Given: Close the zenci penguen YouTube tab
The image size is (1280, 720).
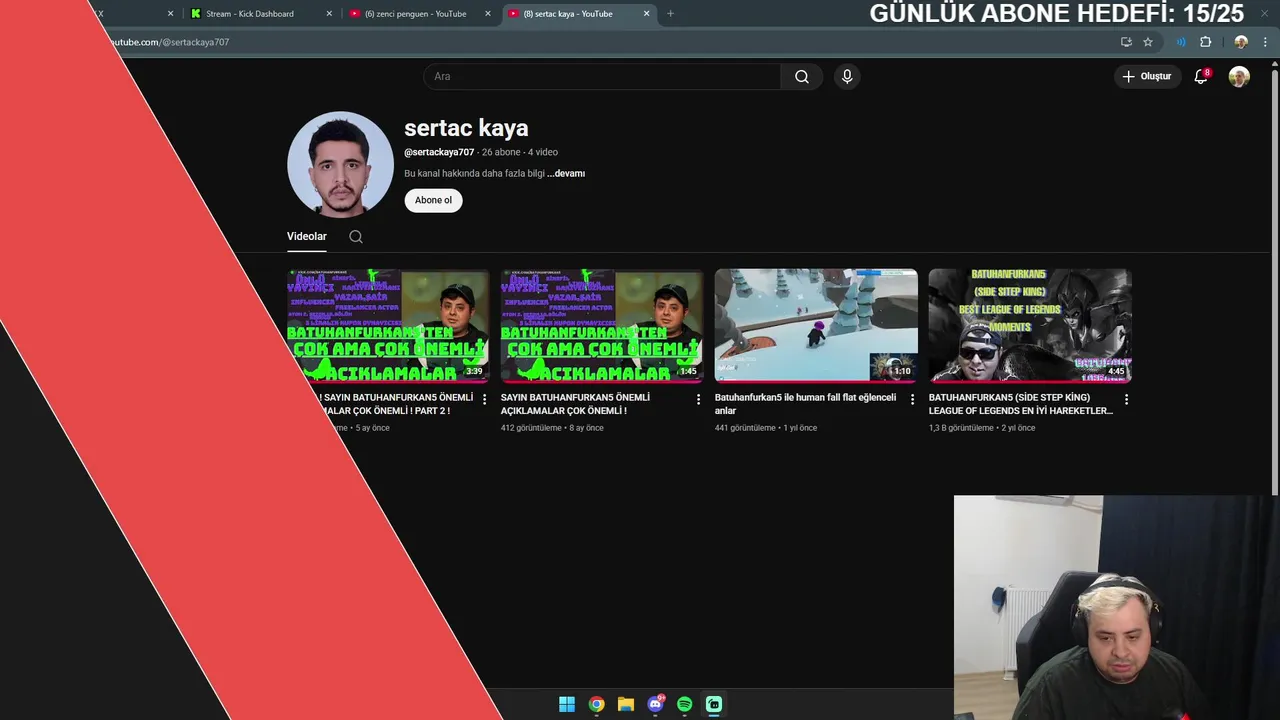Looking at the screenshot, I should click(488, 14).
